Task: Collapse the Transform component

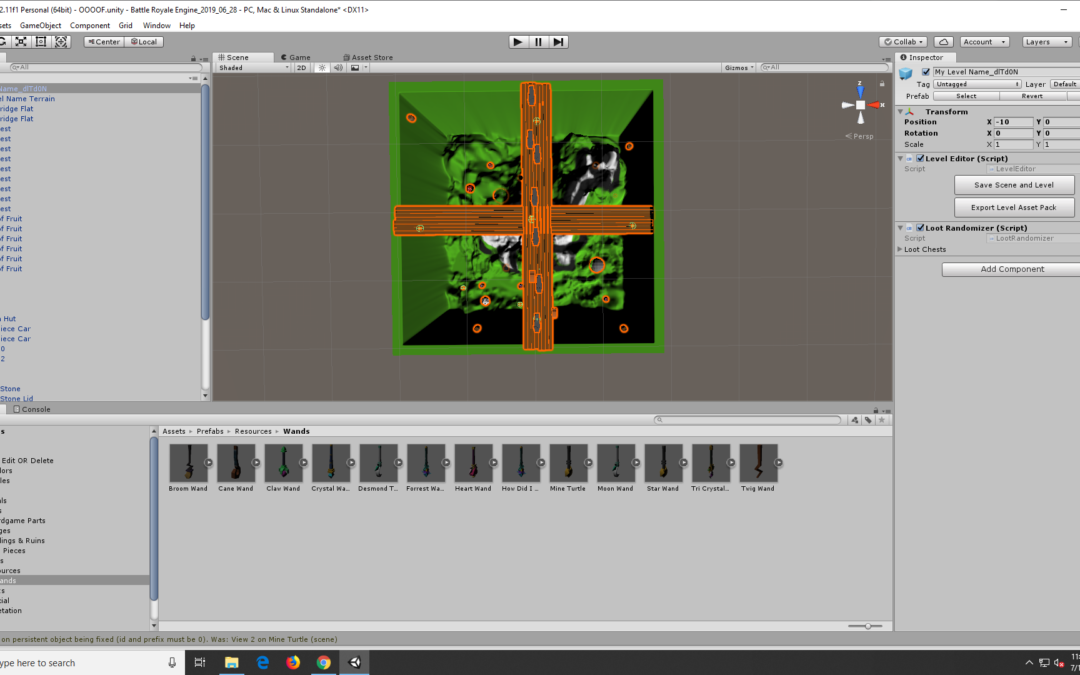Action: pos(900,112)
